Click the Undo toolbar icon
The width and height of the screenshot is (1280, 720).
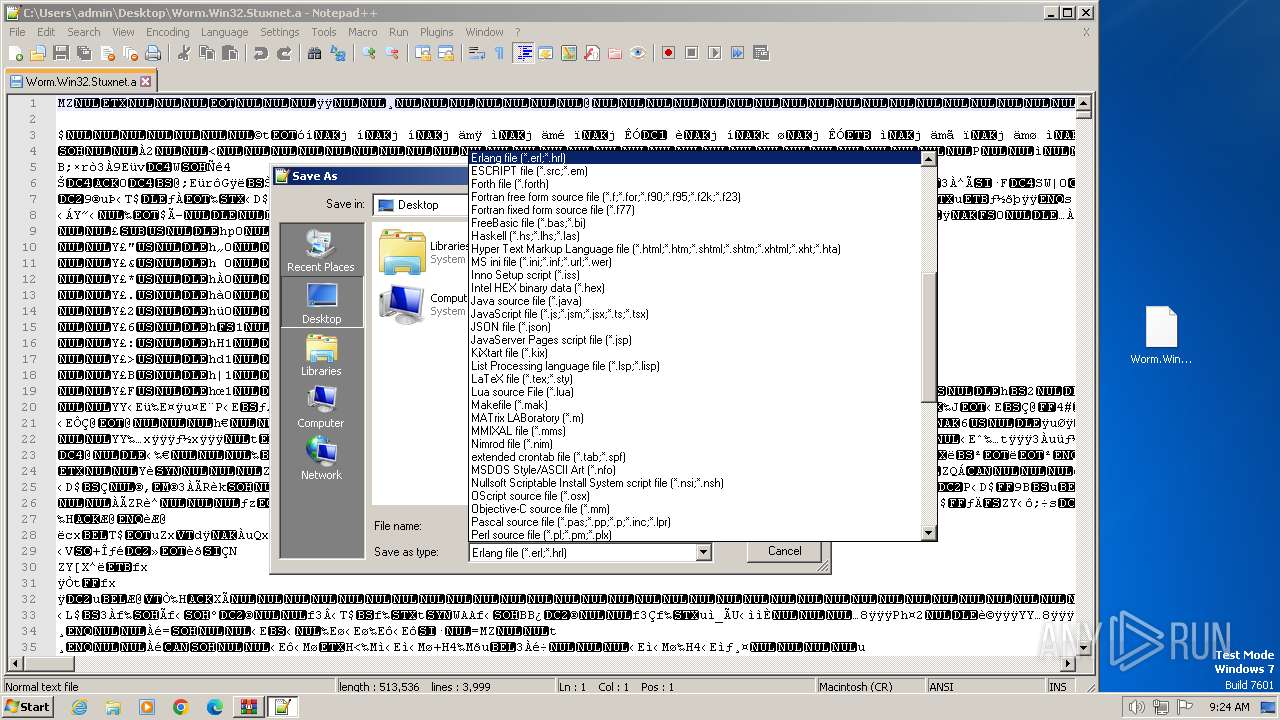click(x=261, y=53)
